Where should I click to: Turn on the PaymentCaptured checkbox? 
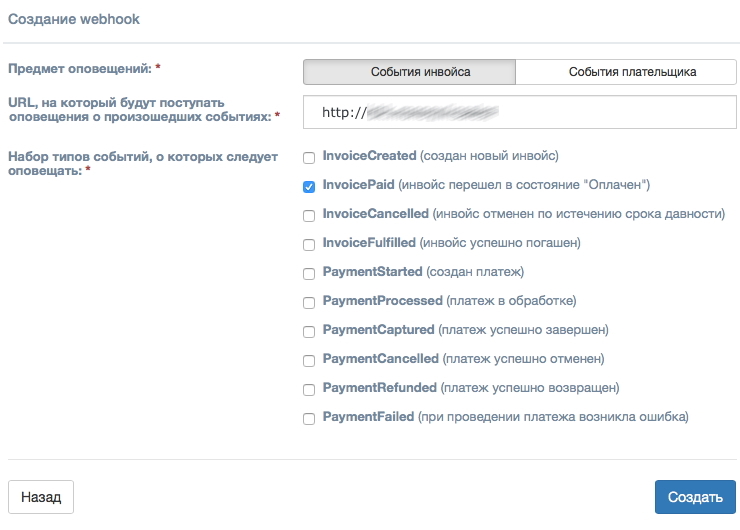pos(309,331)
